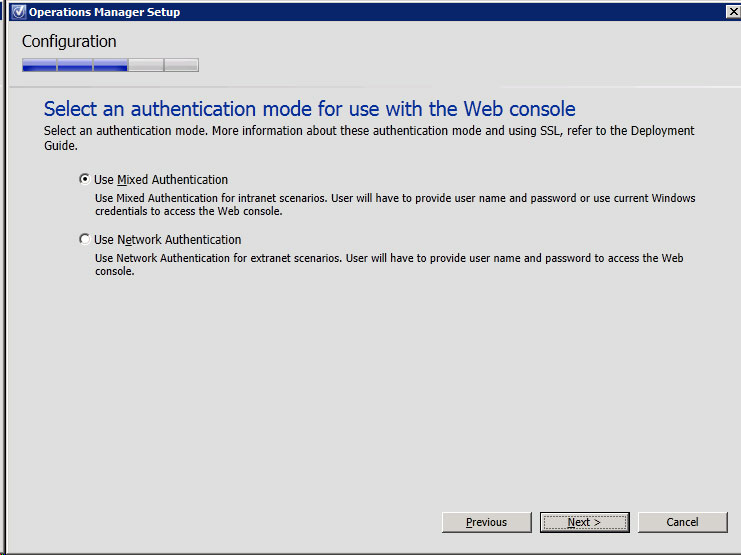Select the Use Network Authentication radio button
Image resolution: width=741 pixels, height=555 pixels.
pyautogui.click(x=84, y=240)
